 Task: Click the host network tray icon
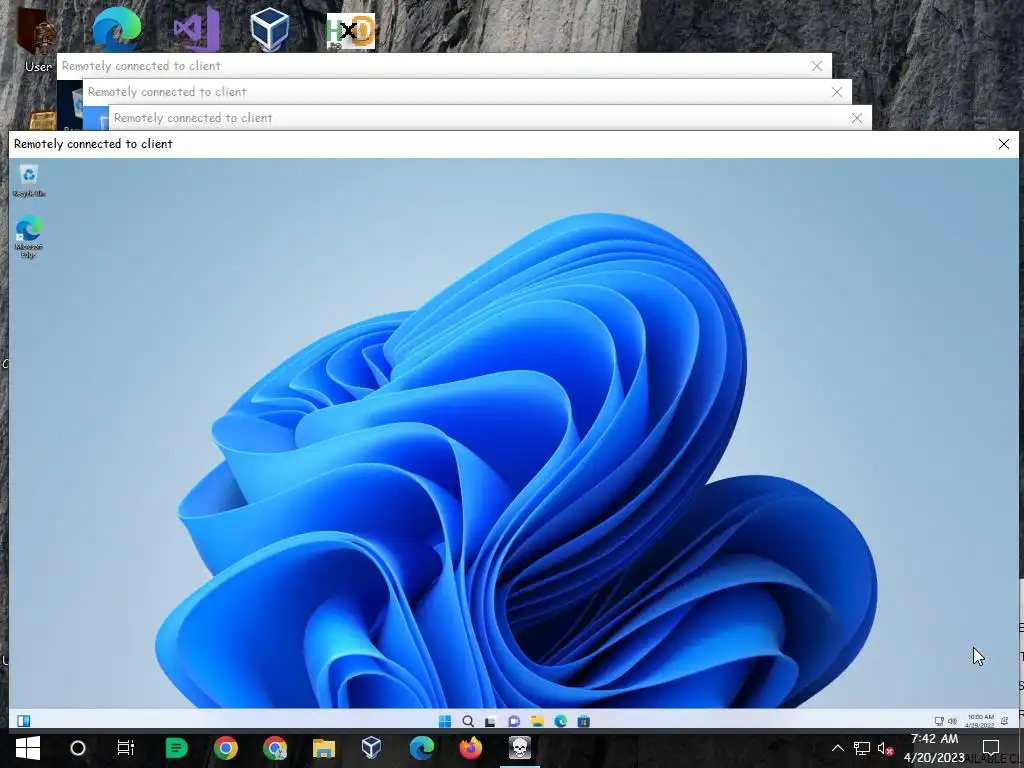[x=862, y=748]
